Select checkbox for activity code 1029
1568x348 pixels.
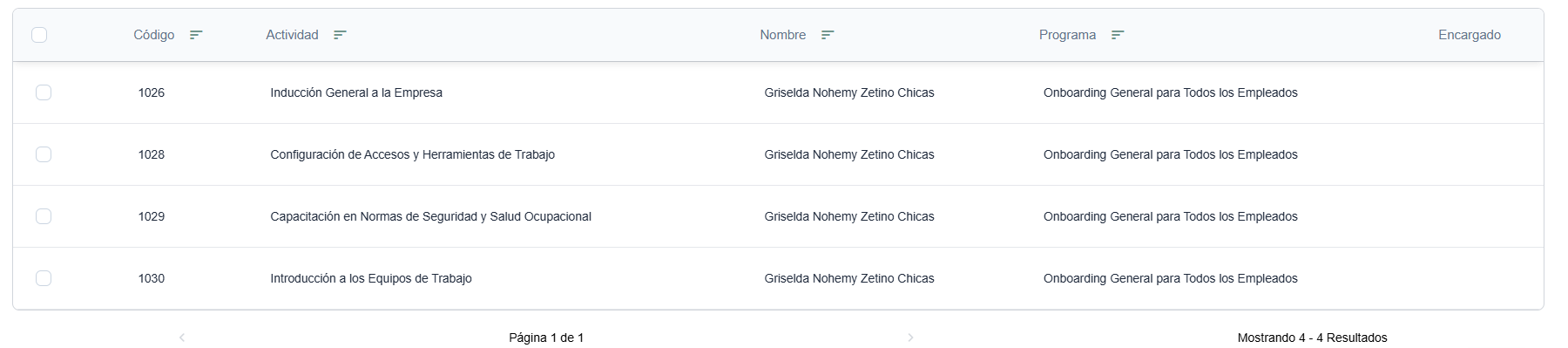click(44, 216)
